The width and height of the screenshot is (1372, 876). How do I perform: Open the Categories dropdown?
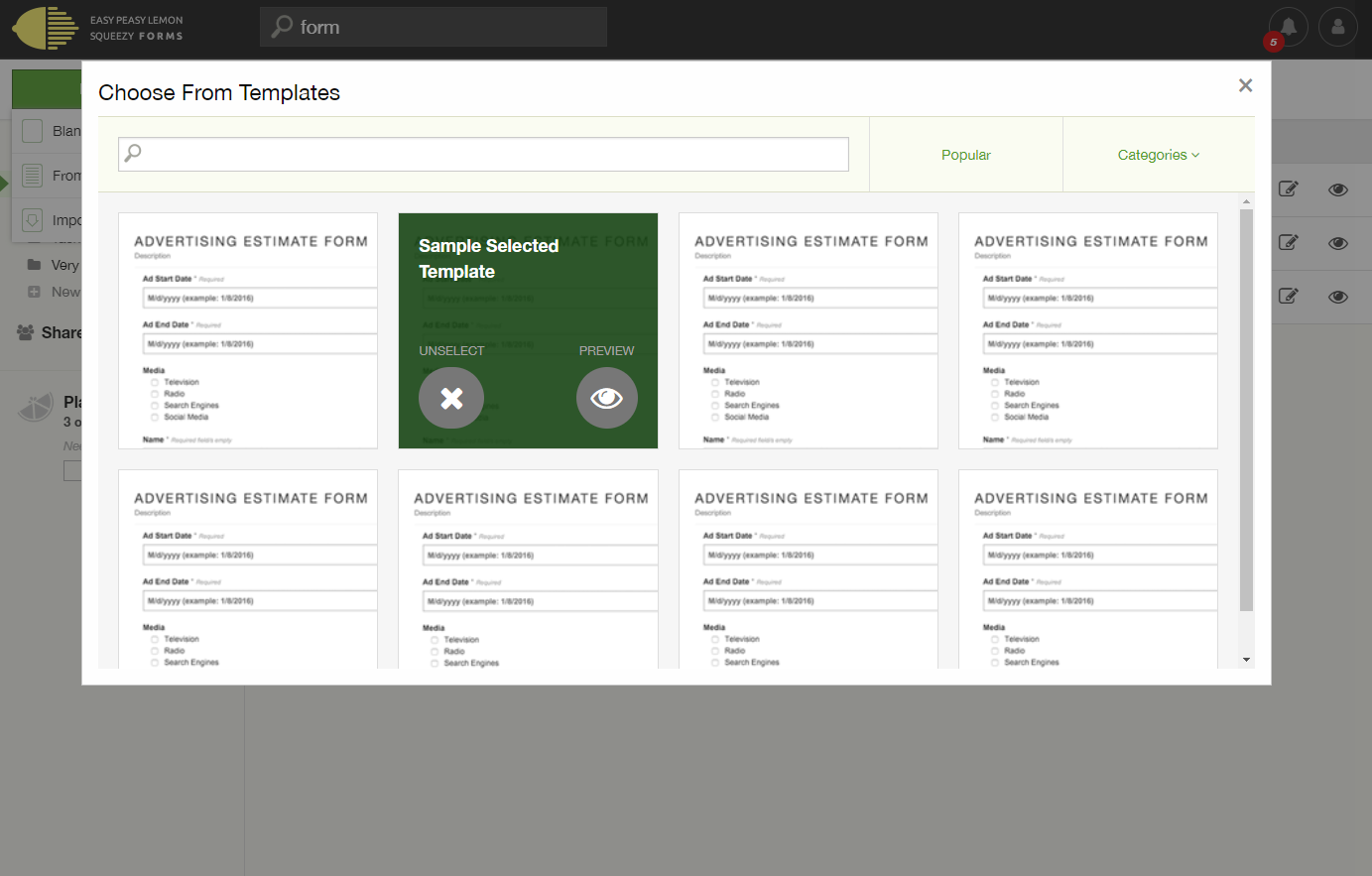pos(1159,155)
